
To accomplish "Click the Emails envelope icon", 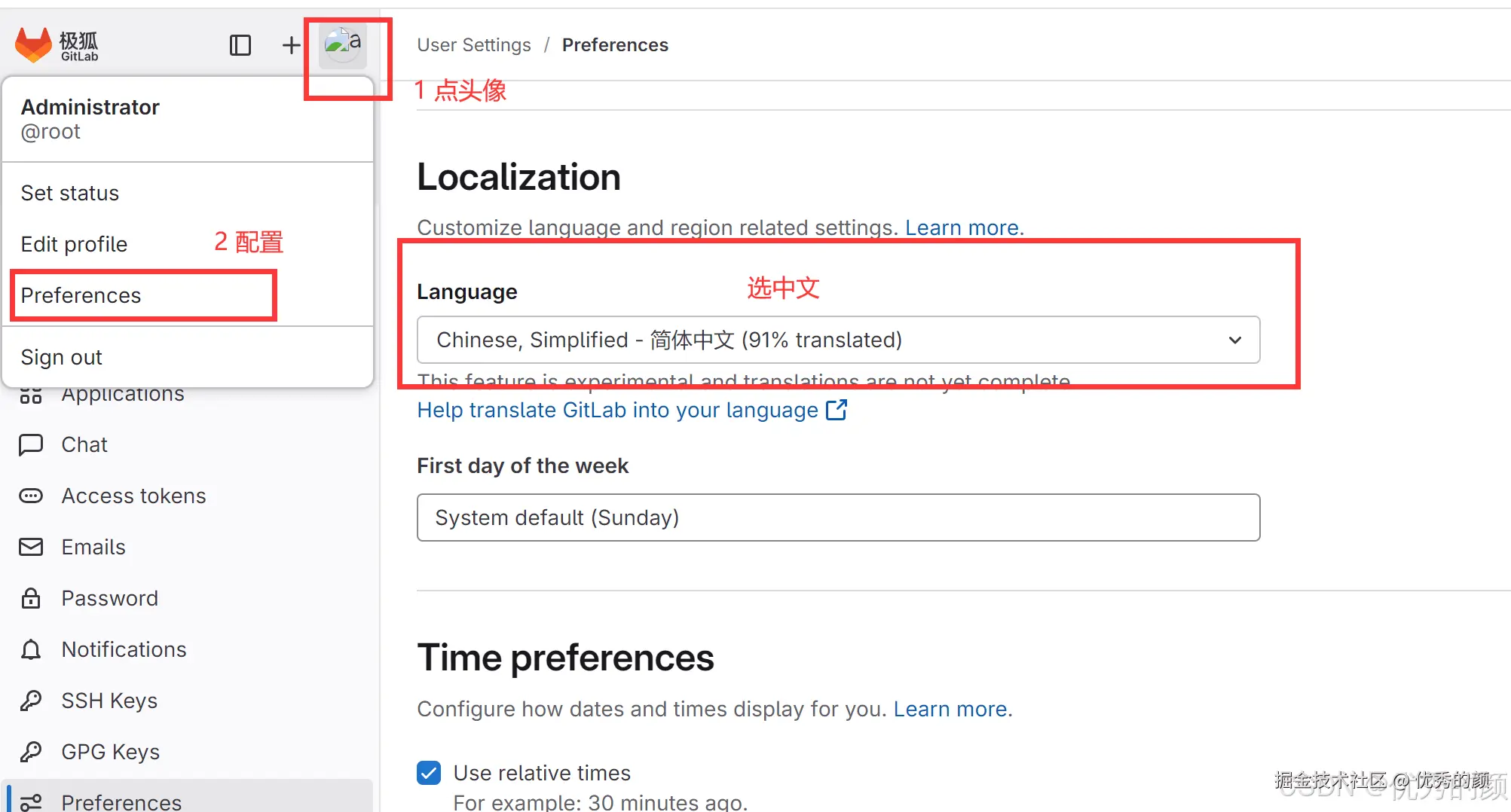I will pos(31,547).
